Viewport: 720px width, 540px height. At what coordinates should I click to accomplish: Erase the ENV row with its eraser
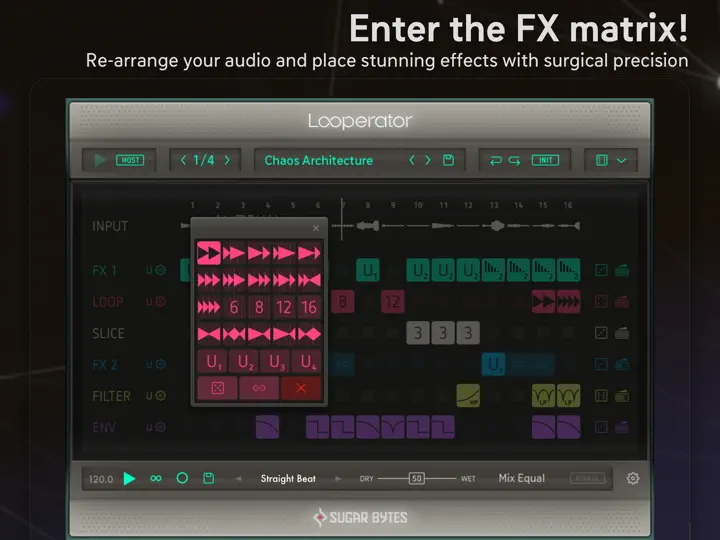(x=622, y=427)
